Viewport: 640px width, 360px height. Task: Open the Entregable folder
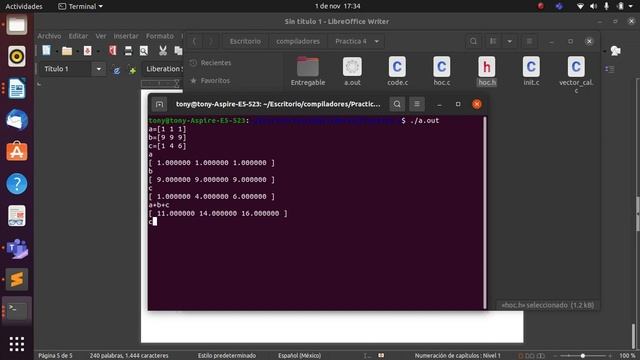click(x=308, y=71)
